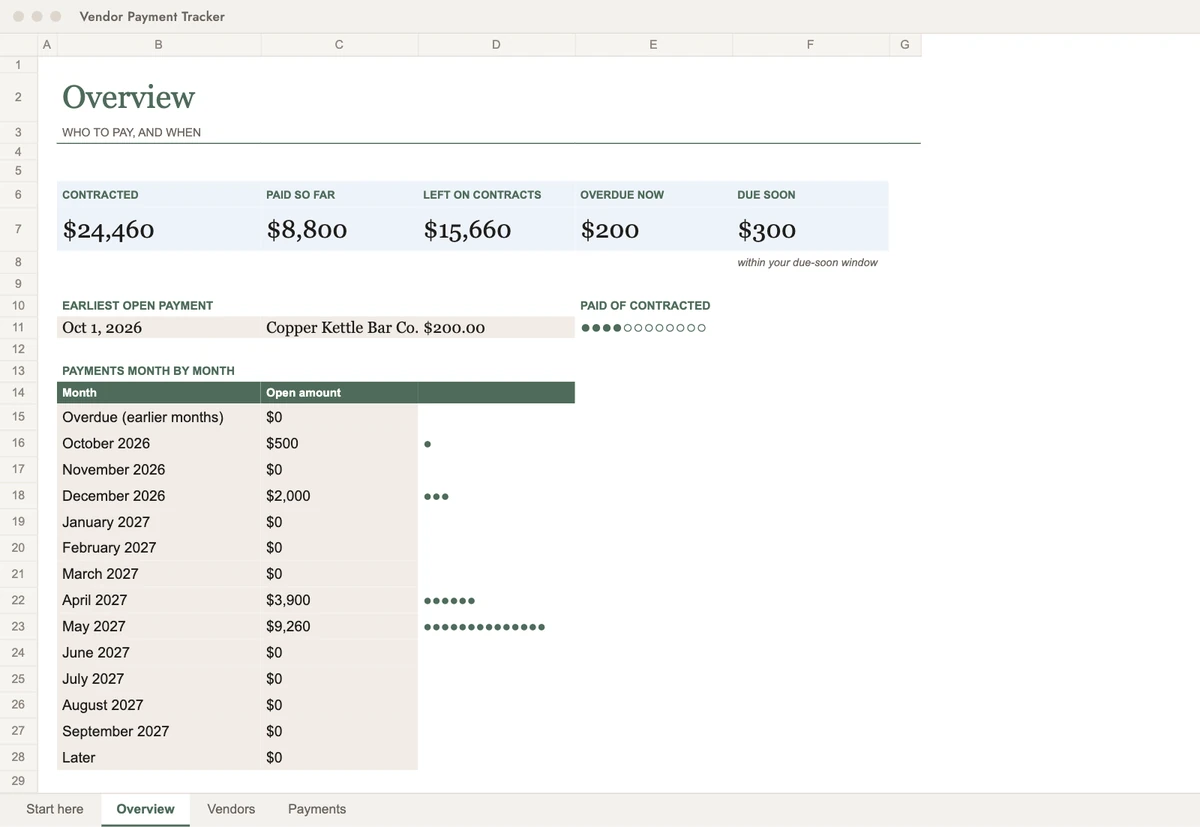
Task: Open the Vendors sheet tab
Action: click(x=231, y=809)
